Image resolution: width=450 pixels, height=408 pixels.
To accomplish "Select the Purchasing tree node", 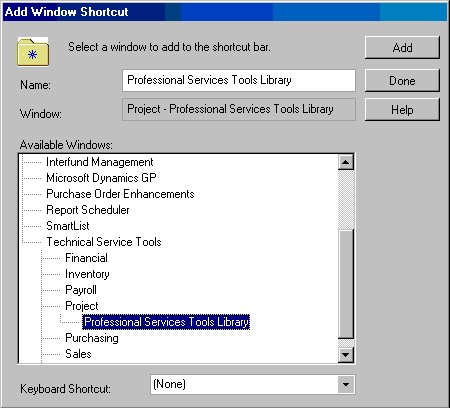I will click(92, 338).
